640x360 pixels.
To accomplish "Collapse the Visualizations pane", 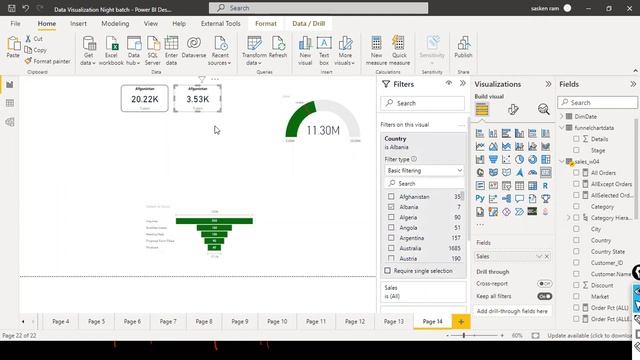I will tap(548, 84).
